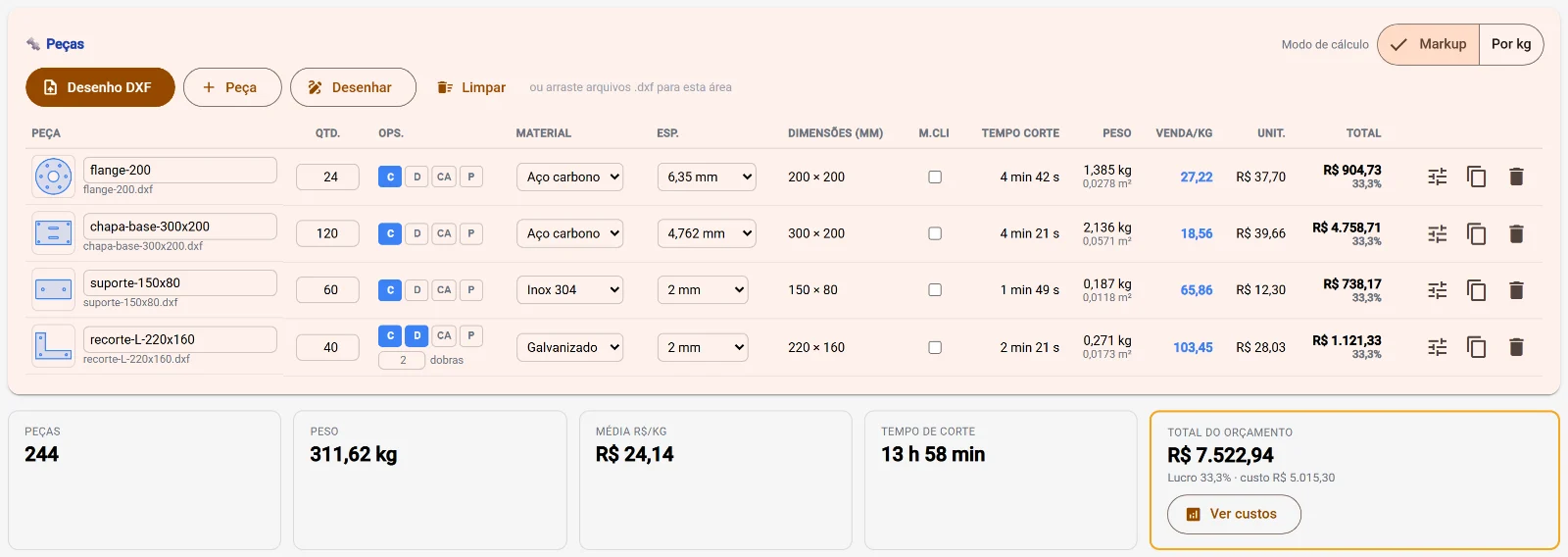Open material dropdown for flange-200
The width and height of the screenshot is (1568, 557).
[570, 177]
